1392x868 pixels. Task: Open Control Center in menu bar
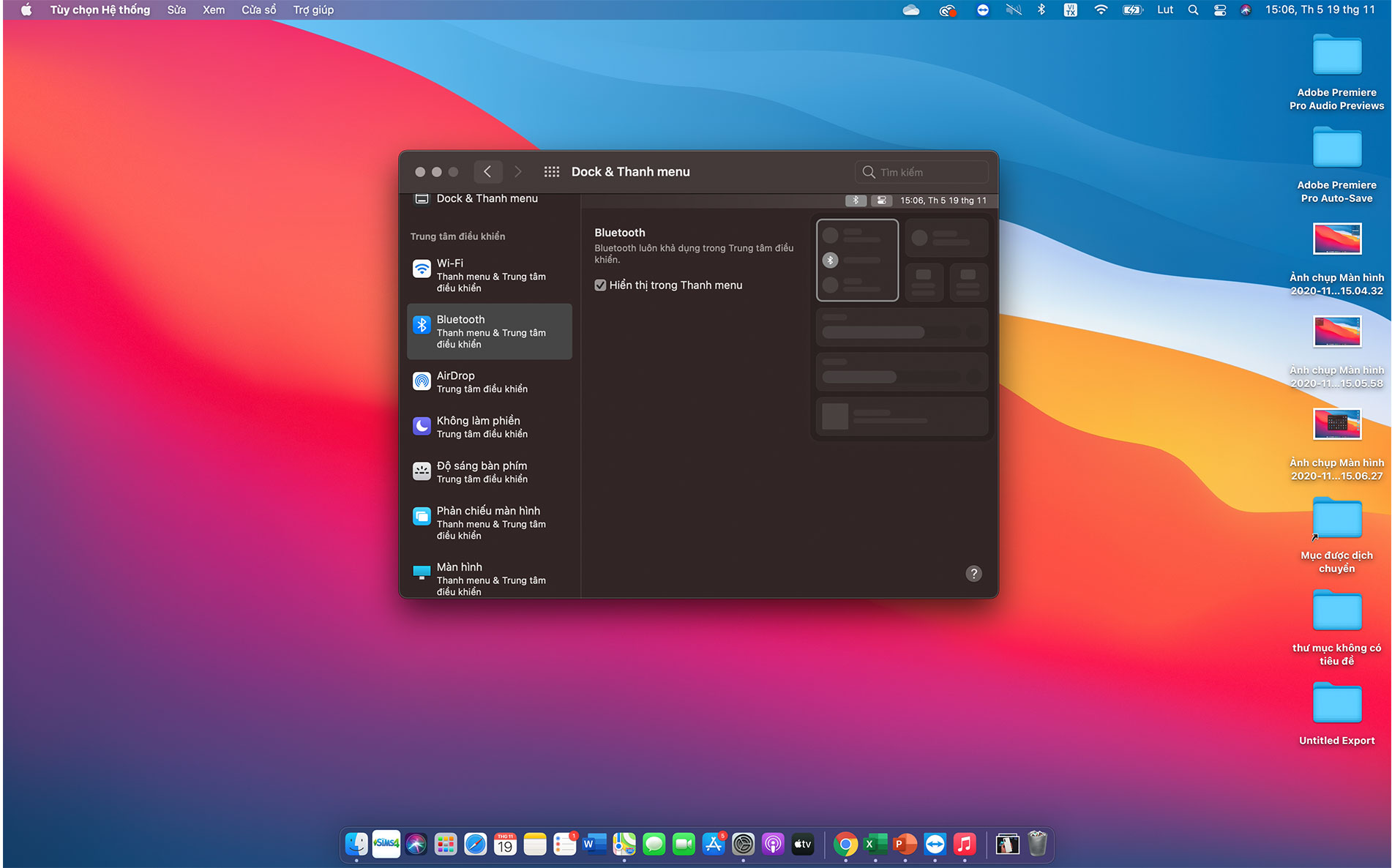[x=1220, y=10]
